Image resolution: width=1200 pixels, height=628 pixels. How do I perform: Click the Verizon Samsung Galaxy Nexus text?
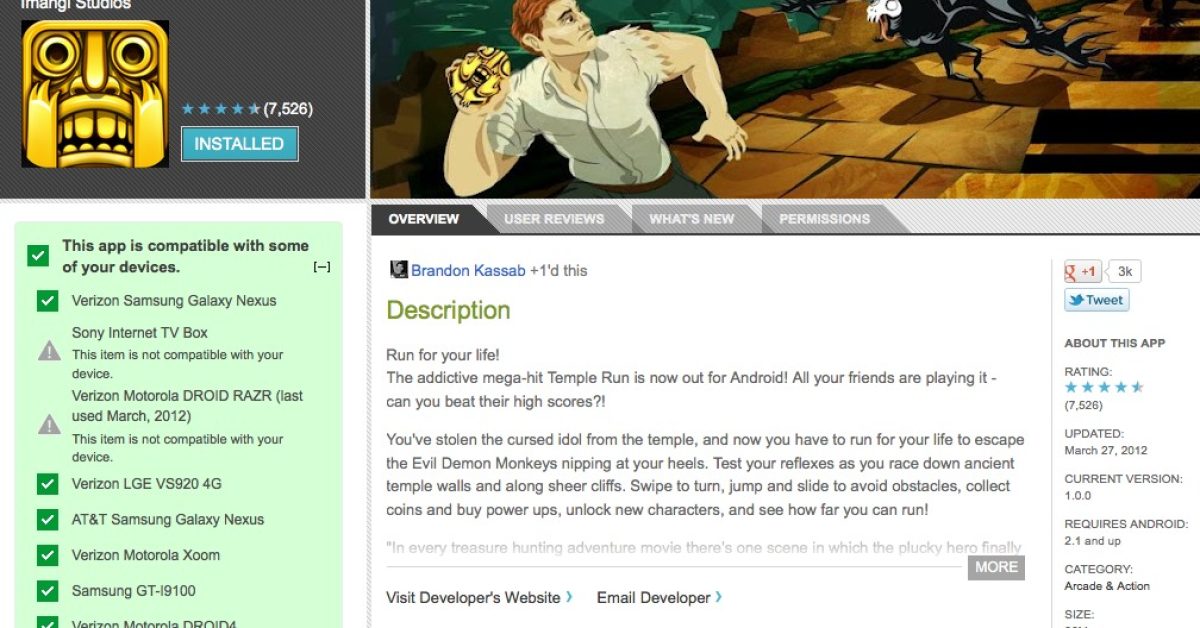[x=174, y=301]
